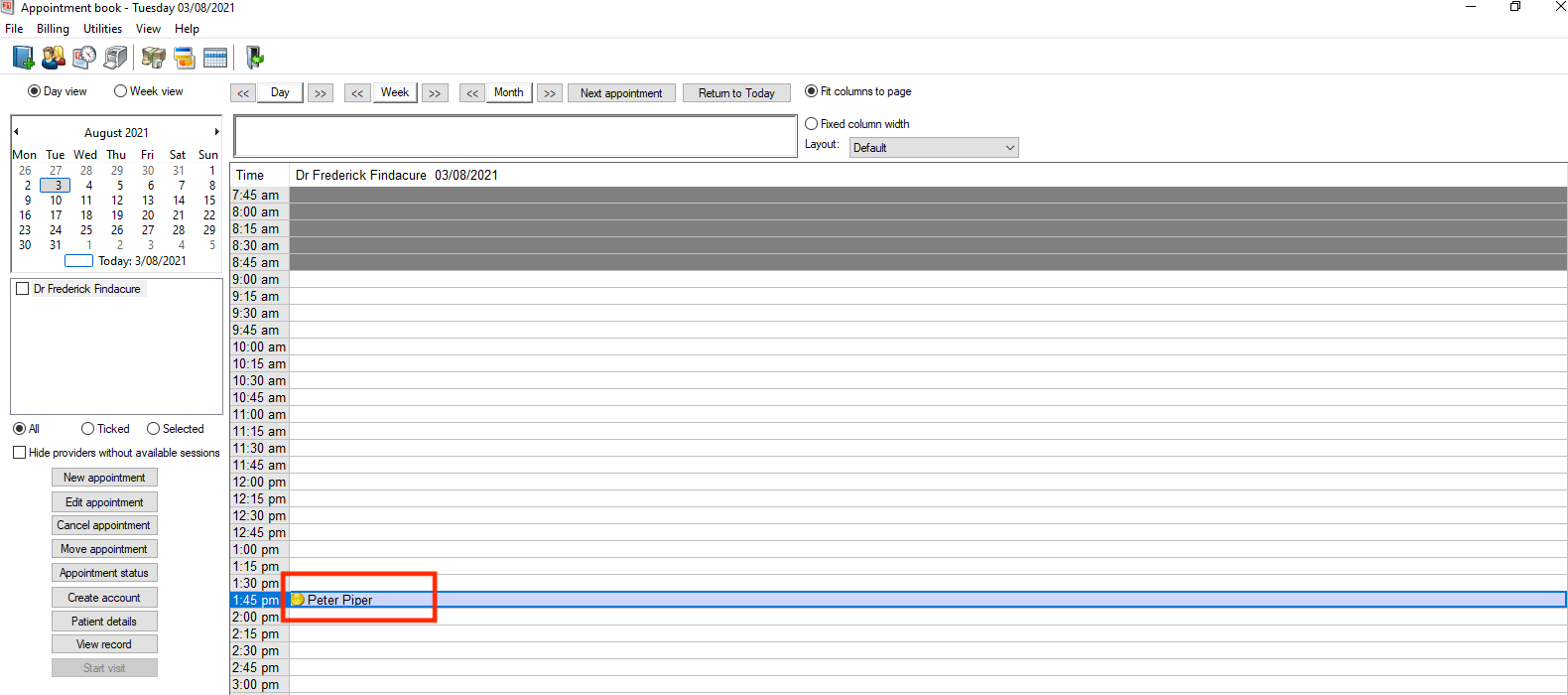The width and height of the screenshot is (1568, 695).
Task: Click the Patient details button
Action: [104, 622]
